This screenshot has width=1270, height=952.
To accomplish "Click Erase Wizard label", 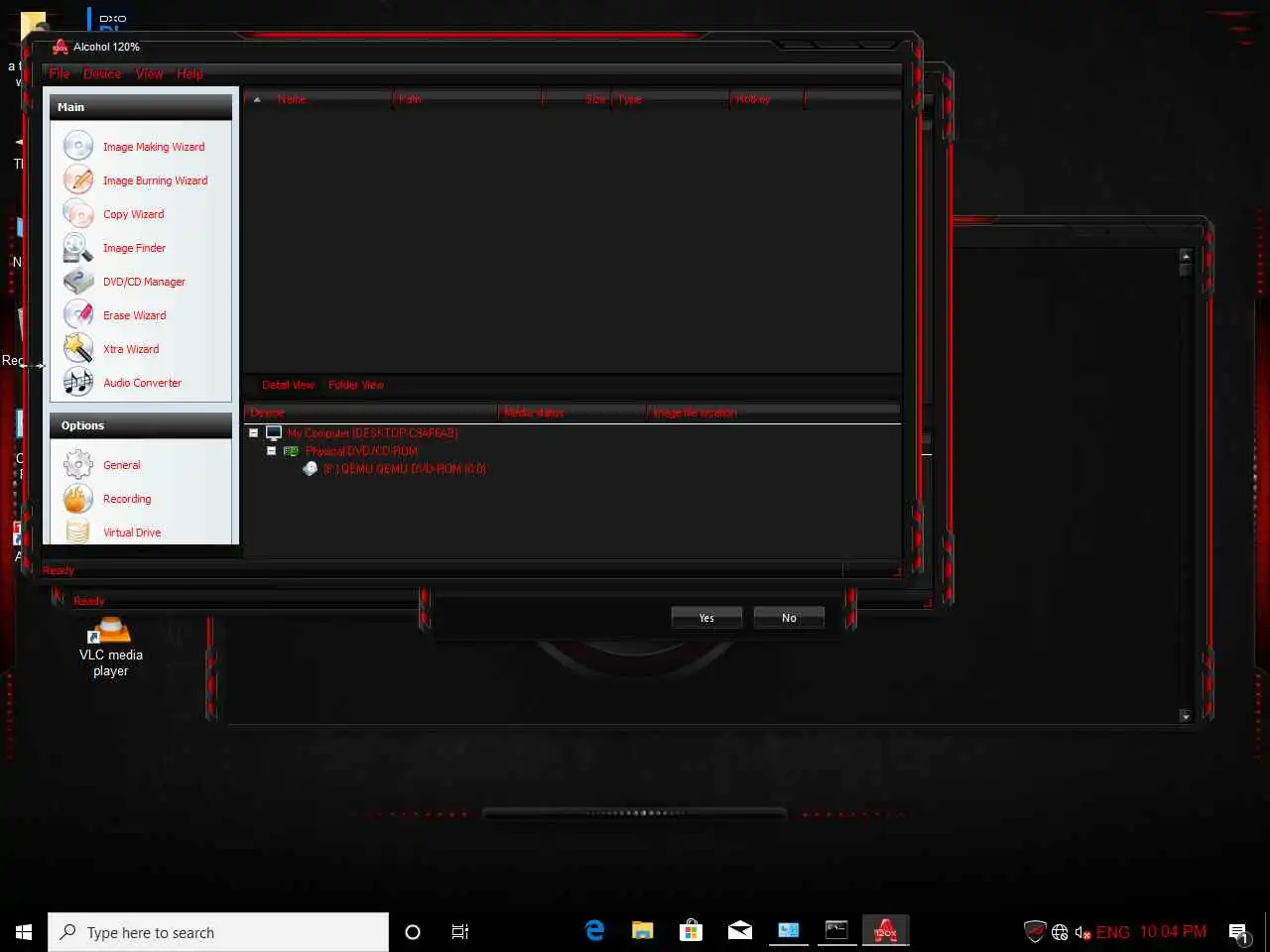I will coord(135,315).
